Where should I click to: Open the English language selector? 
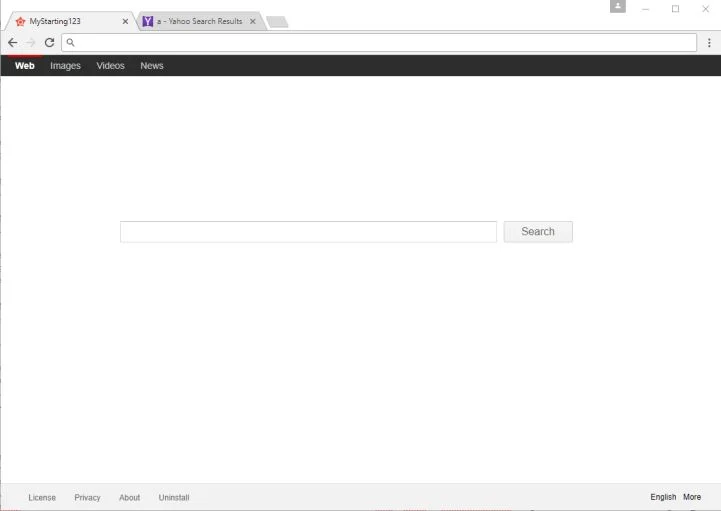coord(663,497)
